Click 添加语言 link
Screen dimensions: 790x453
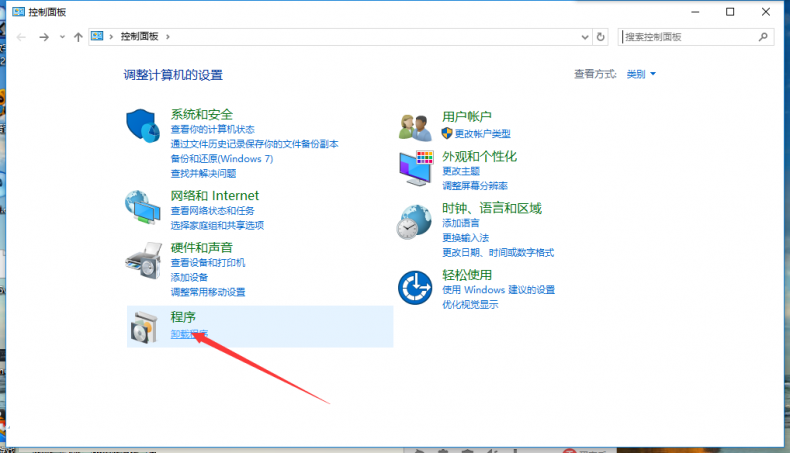click(460, 223)
